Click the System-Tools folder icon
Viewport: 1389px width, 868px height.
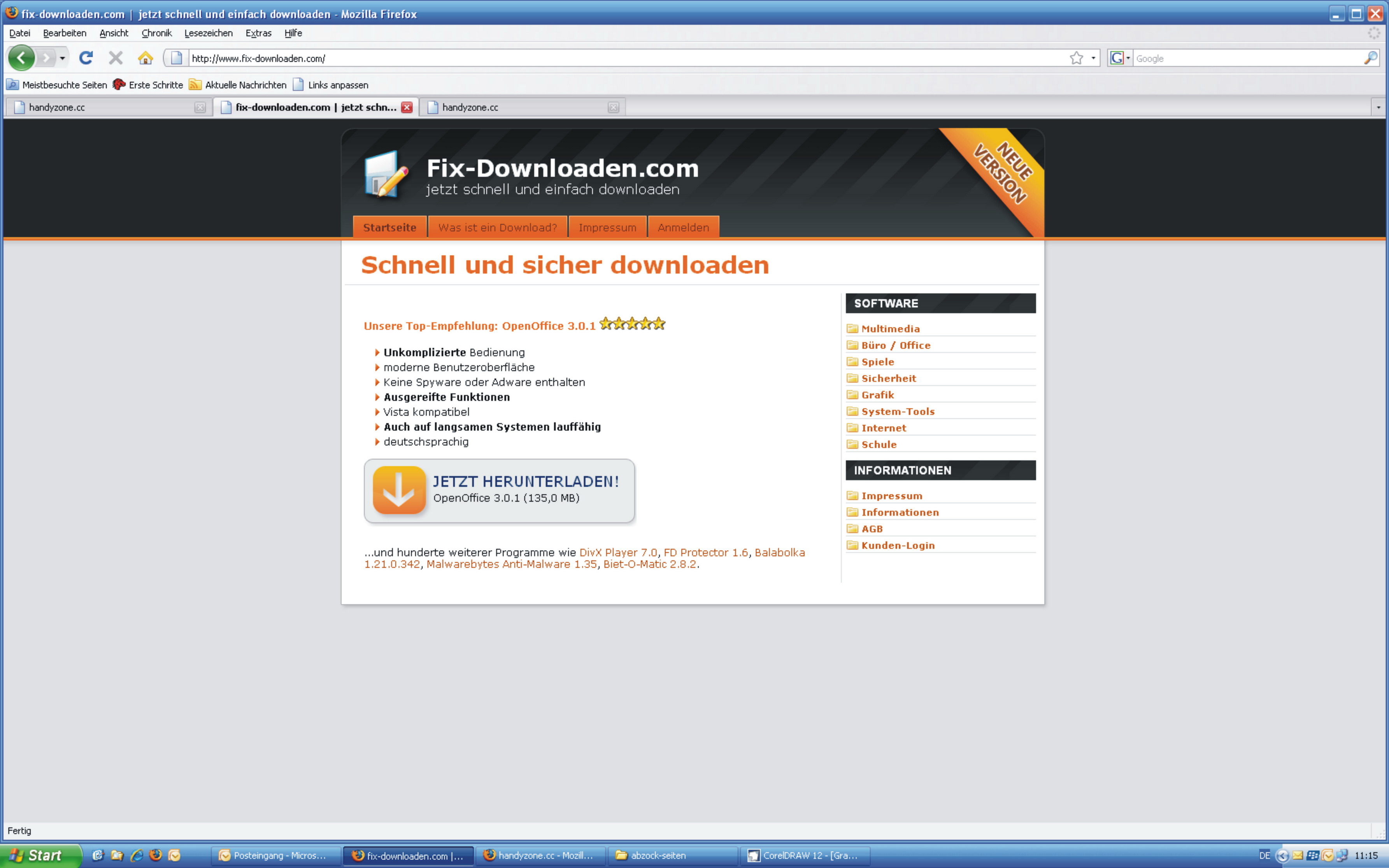coord(852,411)
